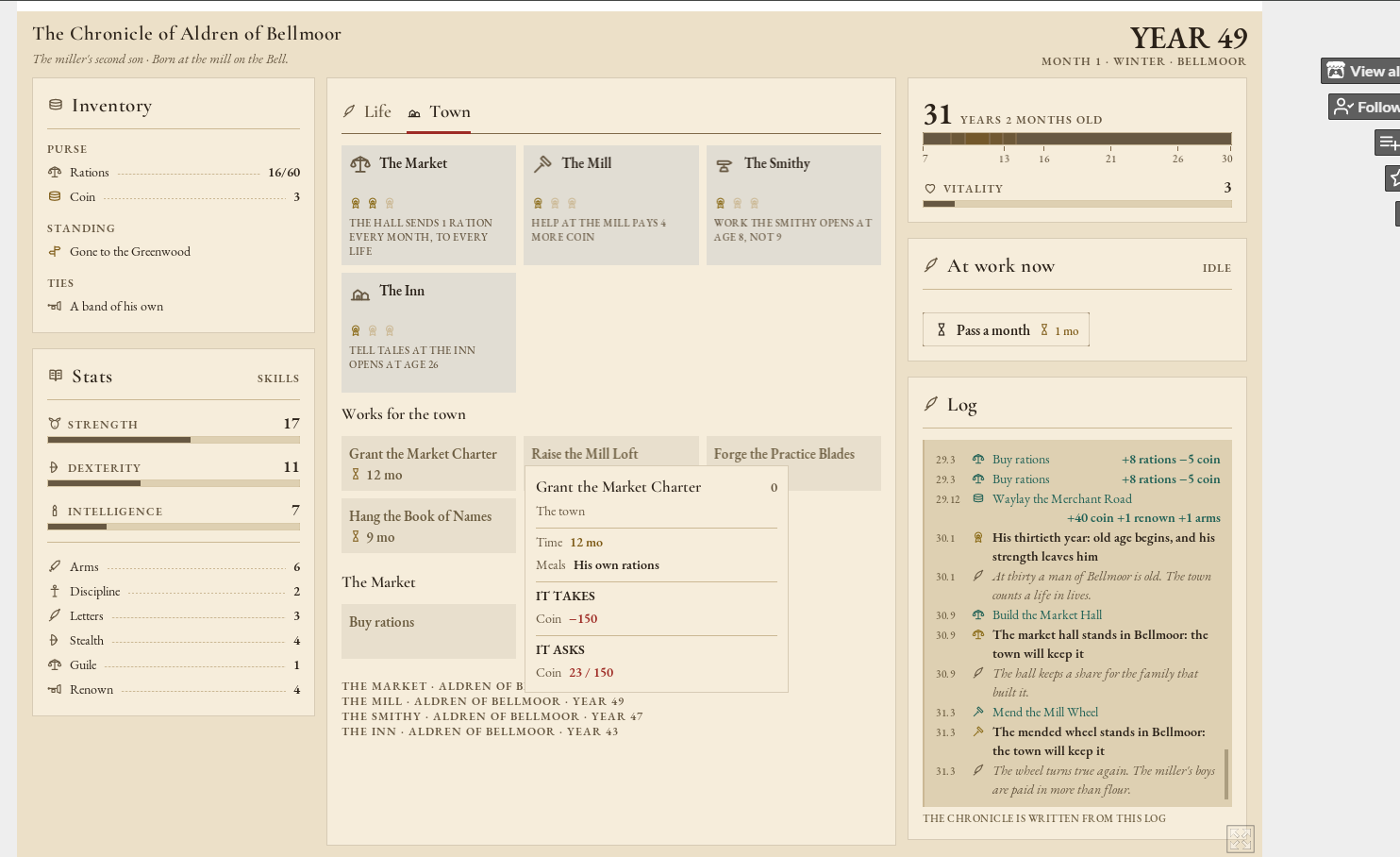Select the Forge the Practice Blades work
The width and height of the screenshot is (1400, 857).
[793, 453]
